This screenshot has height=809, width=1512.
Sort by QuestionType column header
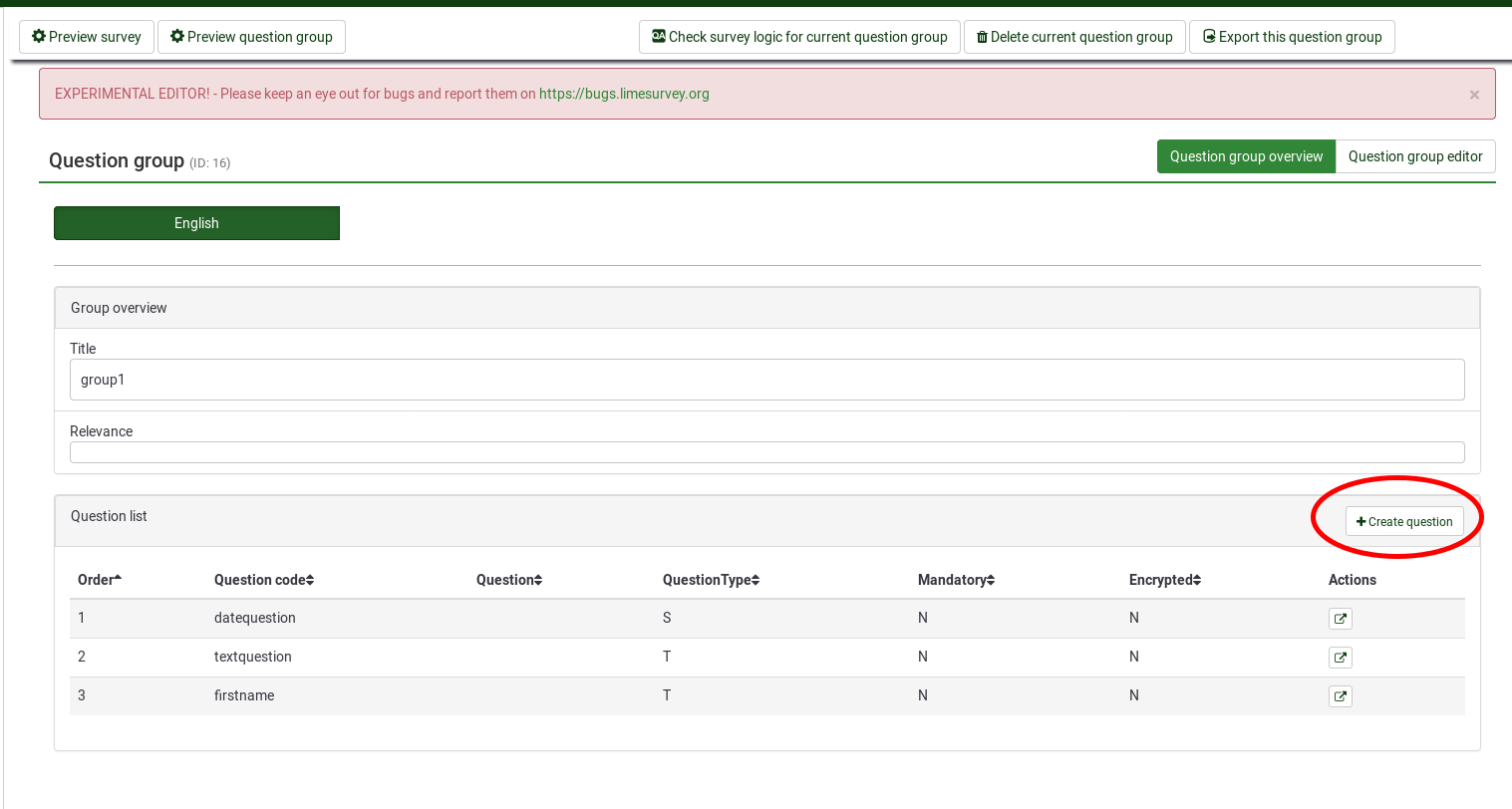coord(711,580)
